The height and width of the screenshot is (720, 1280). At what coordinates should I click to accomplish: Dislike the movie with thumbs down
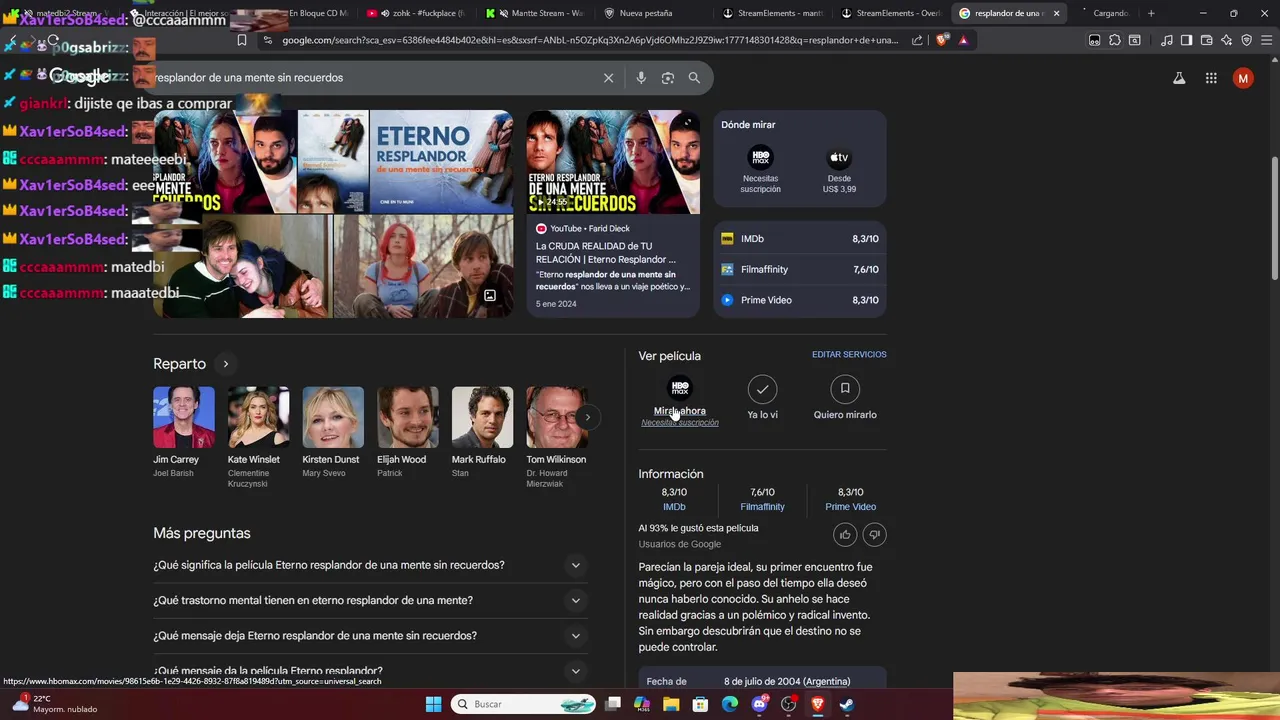[874, 535]
